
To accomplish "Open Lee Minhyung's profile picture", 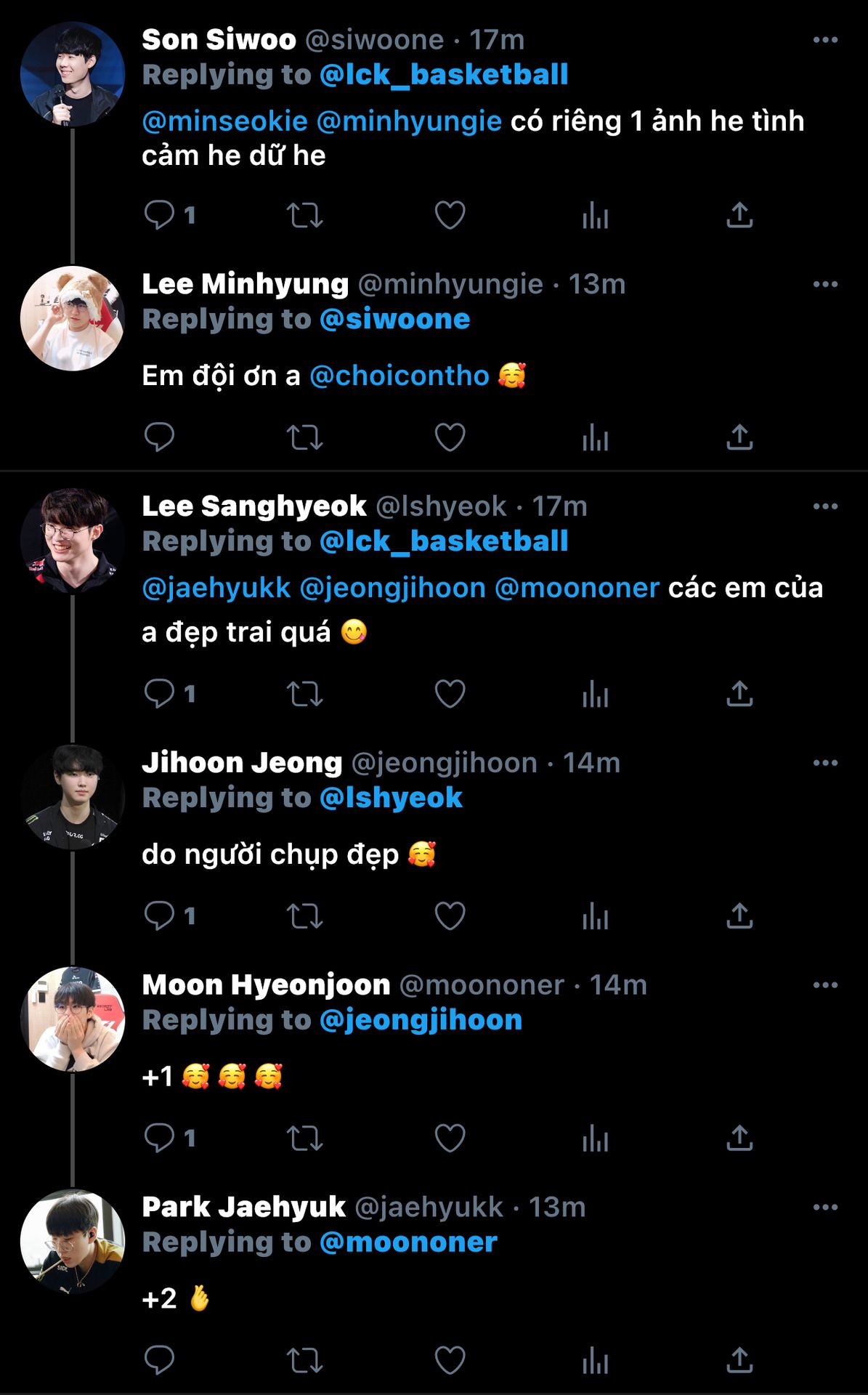I will tap(73, 319).
